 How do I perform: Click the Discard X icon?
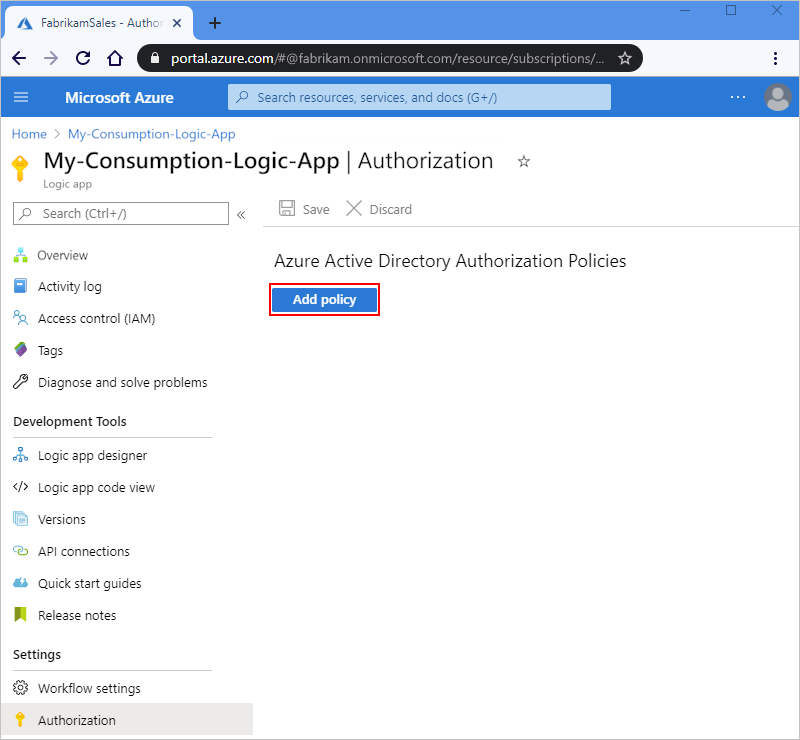(x=353, y=209)
